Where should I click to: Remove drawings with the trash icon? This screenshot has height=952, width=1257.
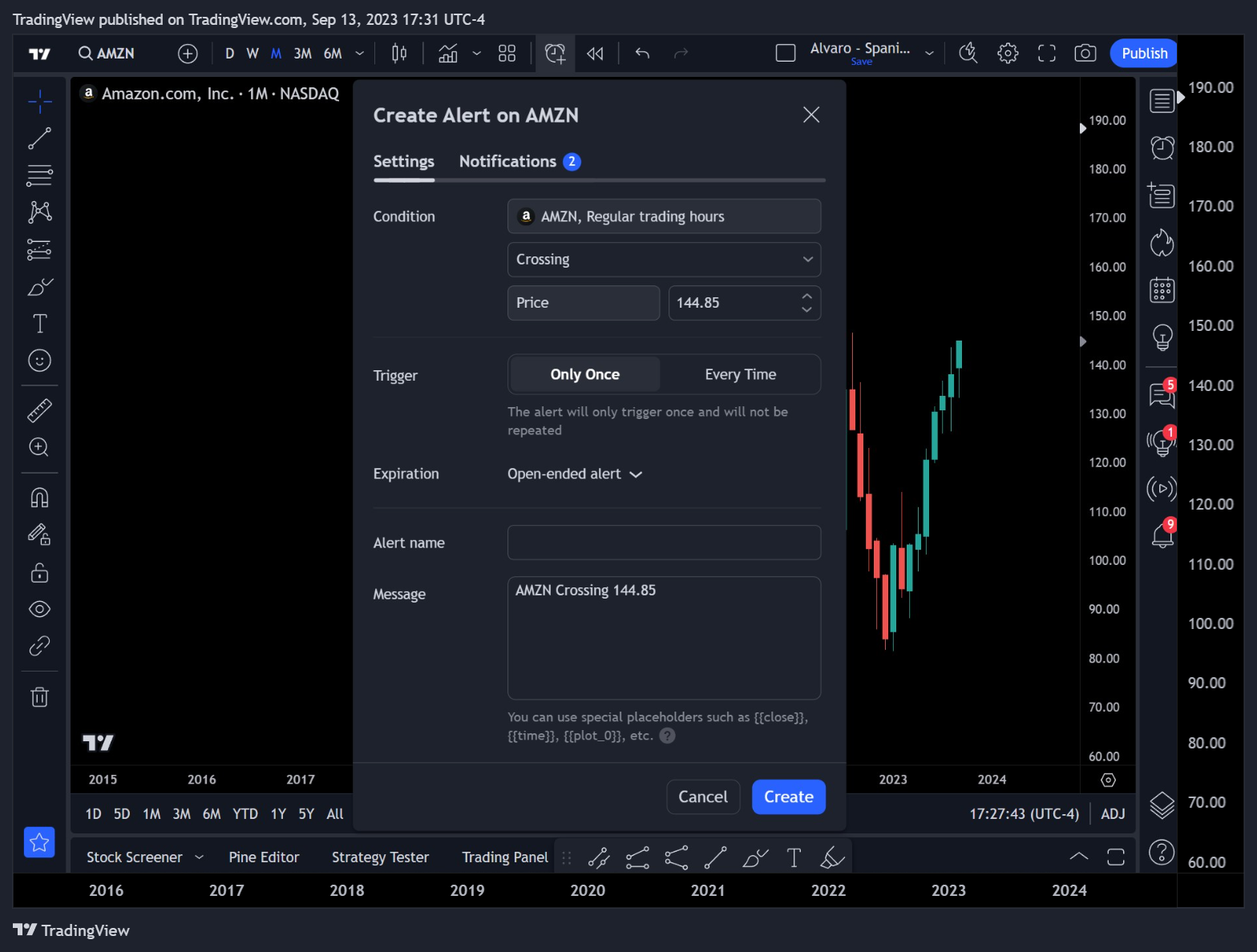[x=39, y=696]
